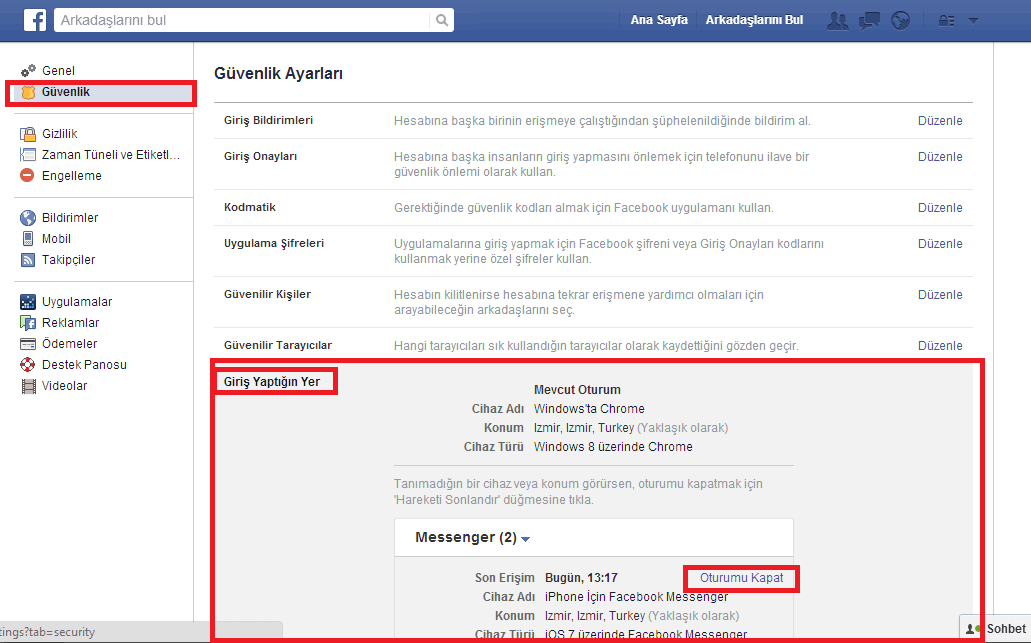Open the Sohbet chat panel
Viewport: 1031px width, 643px height.
(995, 629)
